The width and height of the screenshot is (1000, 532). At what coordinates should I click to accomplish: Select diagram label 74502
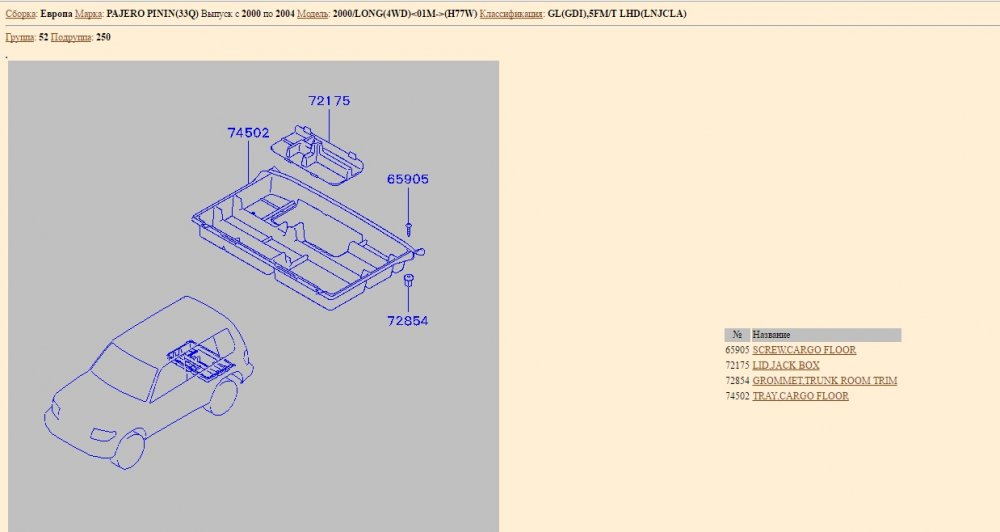coord(248,133)
